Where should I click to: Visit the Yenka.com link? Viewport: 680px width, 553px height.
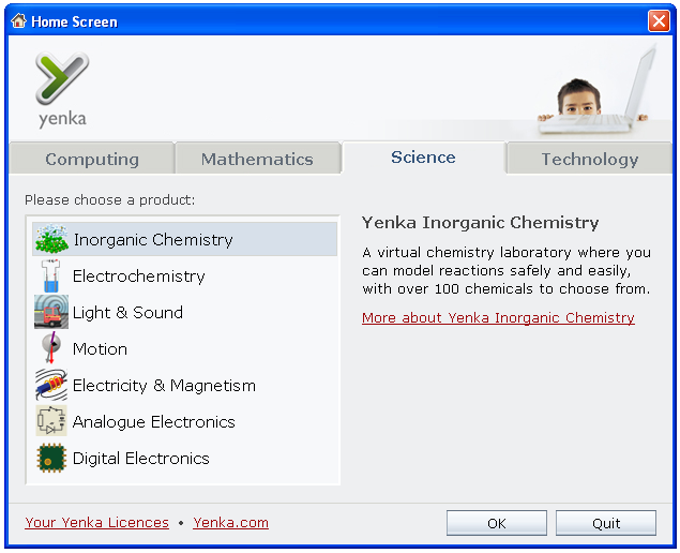[x=231, y=523]
